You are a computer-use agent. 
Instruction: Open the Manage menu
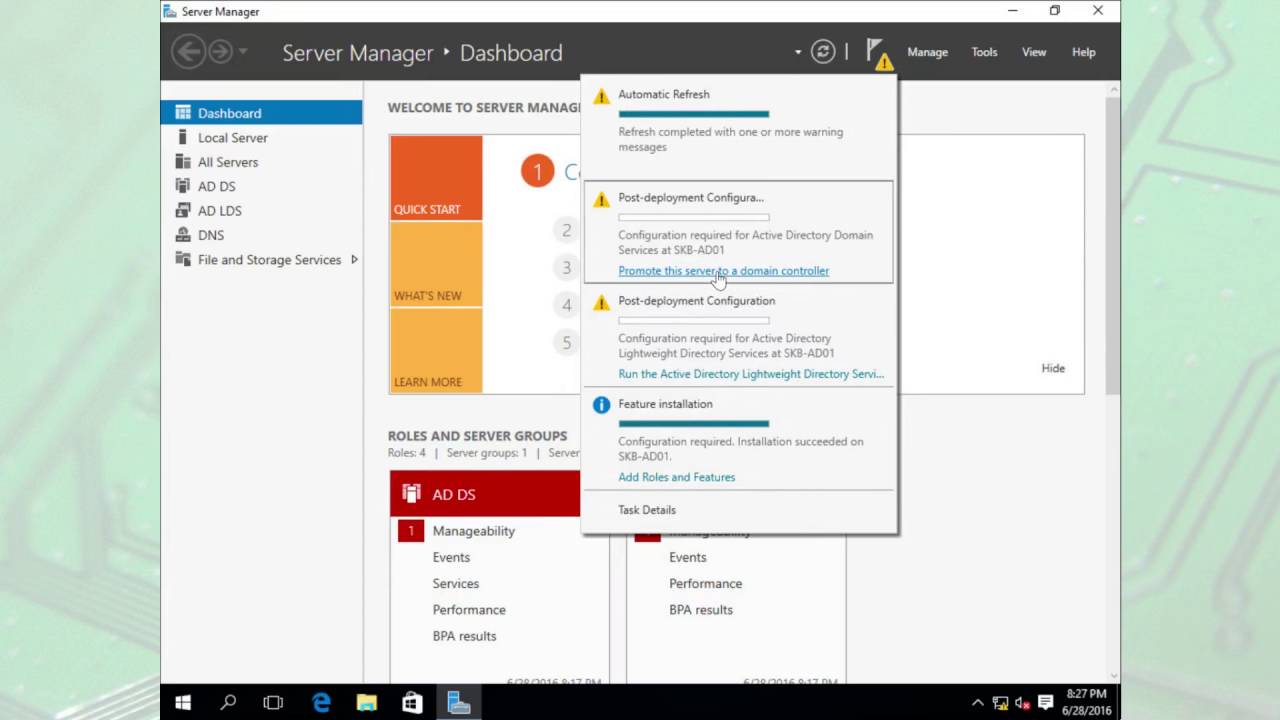(927, 52)
